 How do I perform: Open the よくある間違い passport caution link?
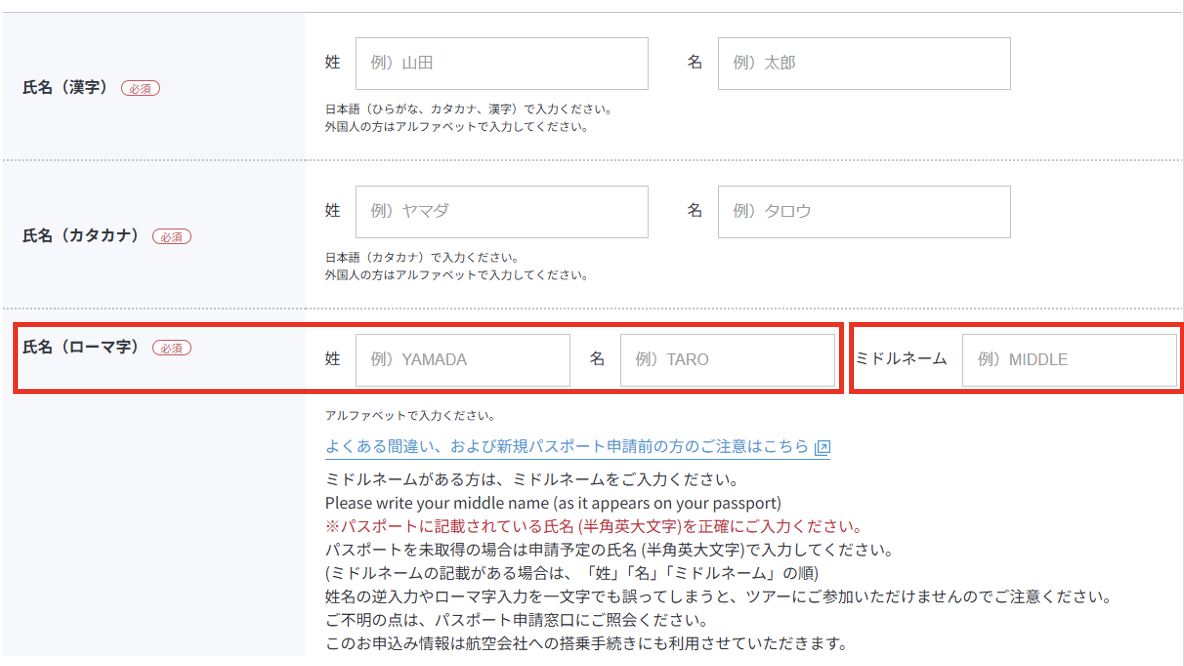(566, 447)
